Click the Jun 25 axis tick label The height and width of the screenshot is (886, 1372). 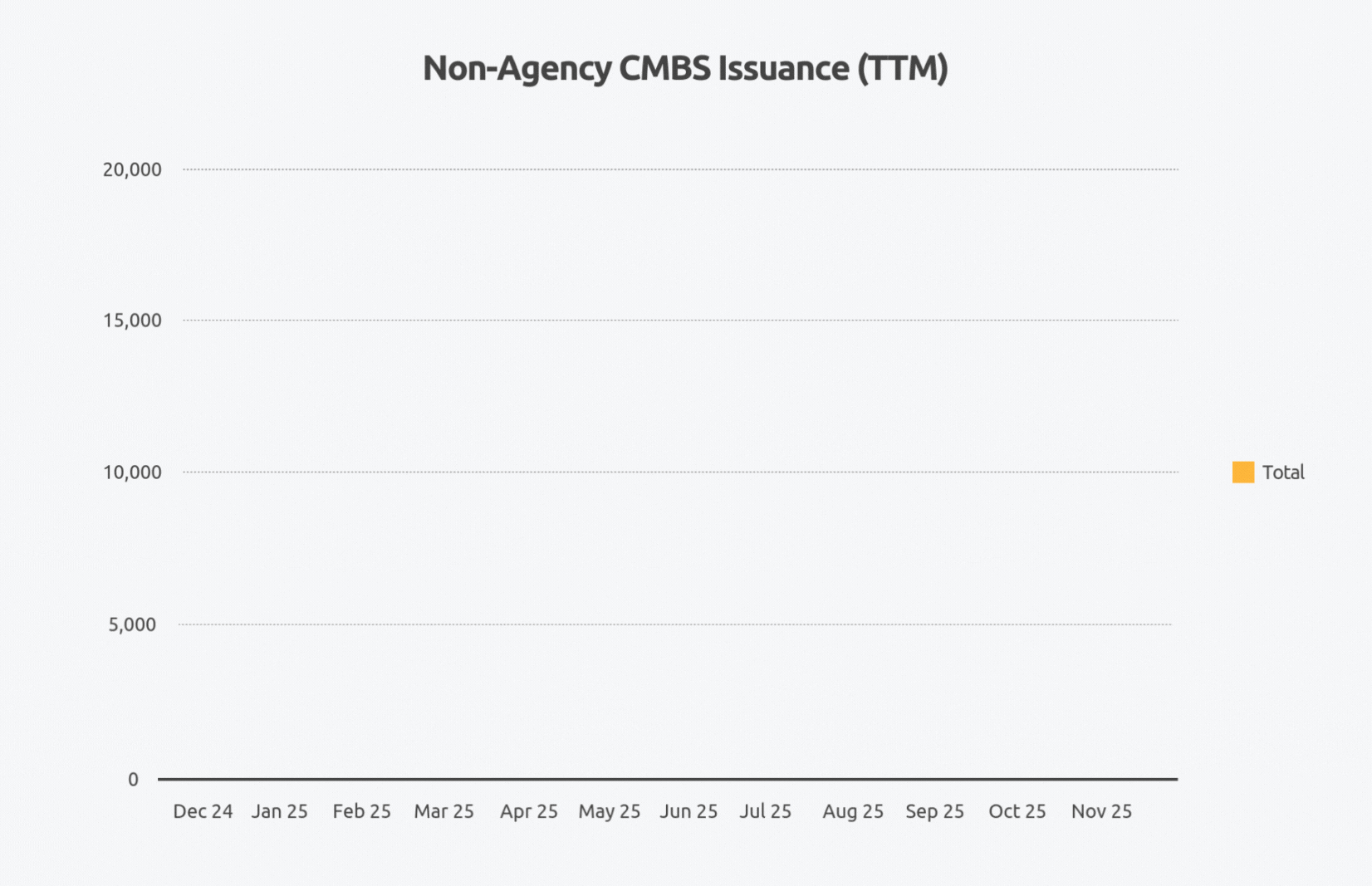pyautogui.click(x=688, y=811)
